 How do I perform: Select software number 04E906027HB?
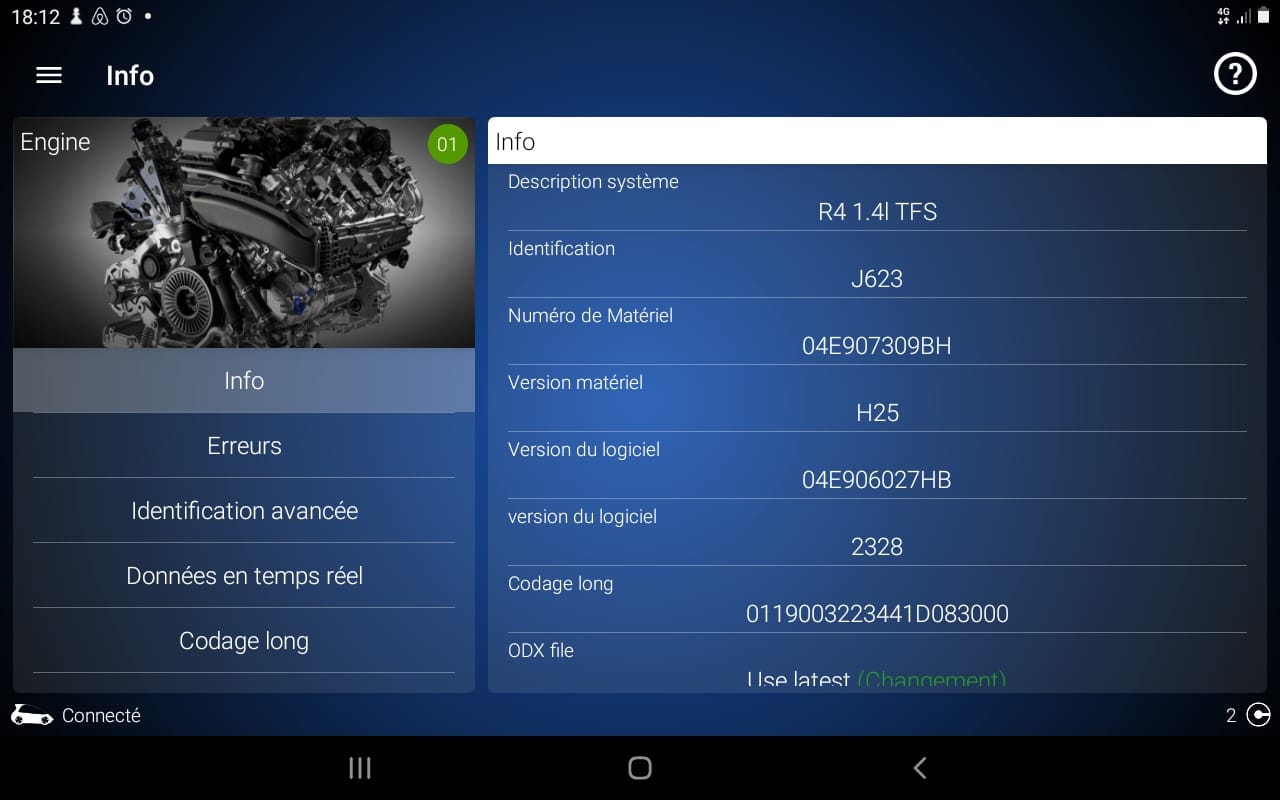(x=877, y=480)
